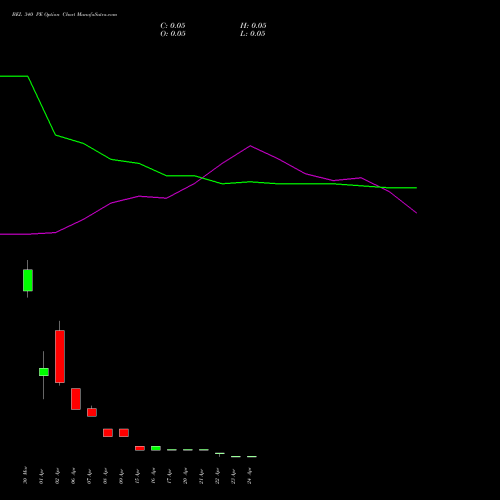Click the '15 Apr' date axis label
The height and width of the screenshot is (500, 500).
[x=137, y=476]
